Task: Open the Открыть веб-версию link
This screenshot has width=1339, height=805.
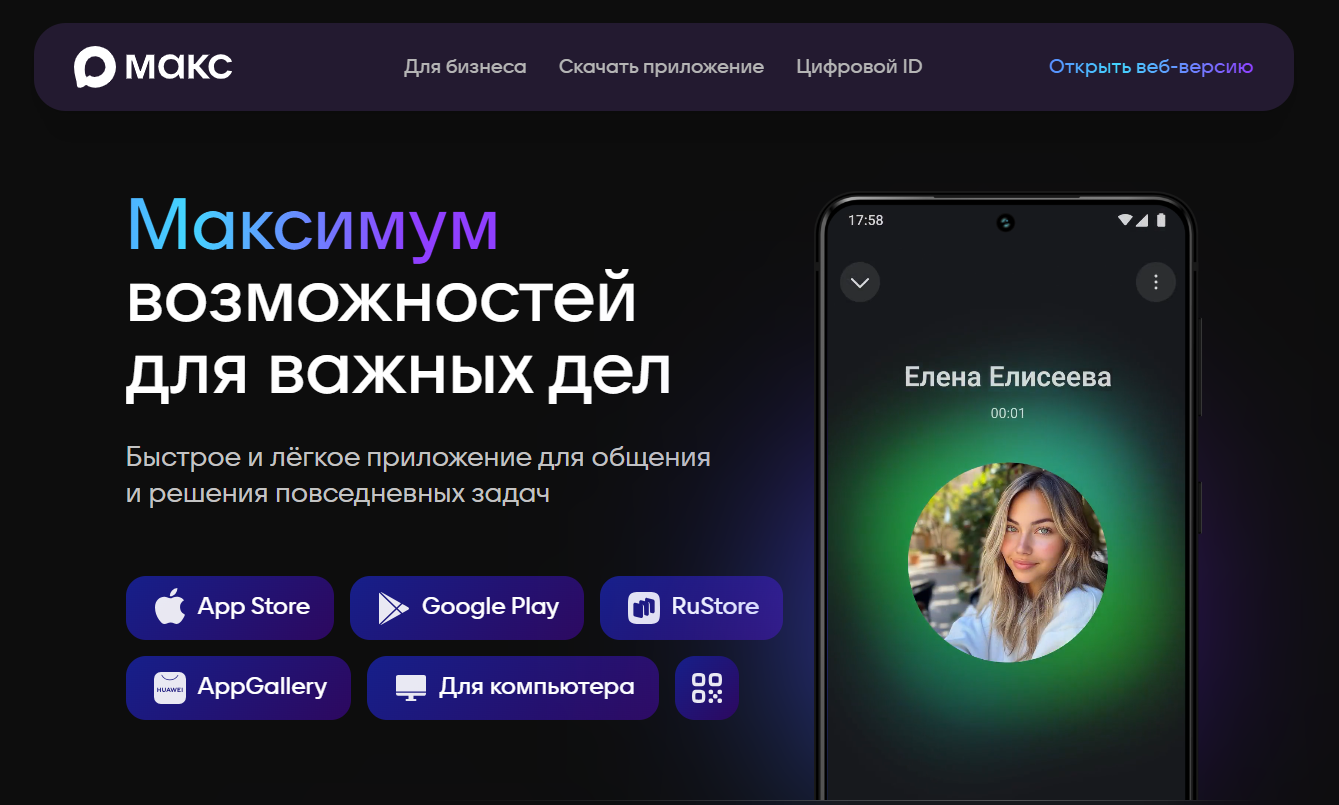Action: pyautogui.click(x=1150, y=67)
